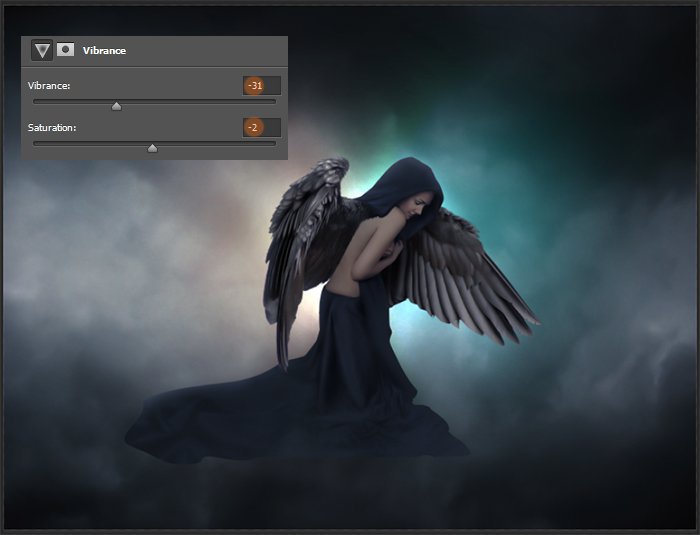Click far right end of Saturation track
This screenshot has height=535, width=700.
coord(275,143)
